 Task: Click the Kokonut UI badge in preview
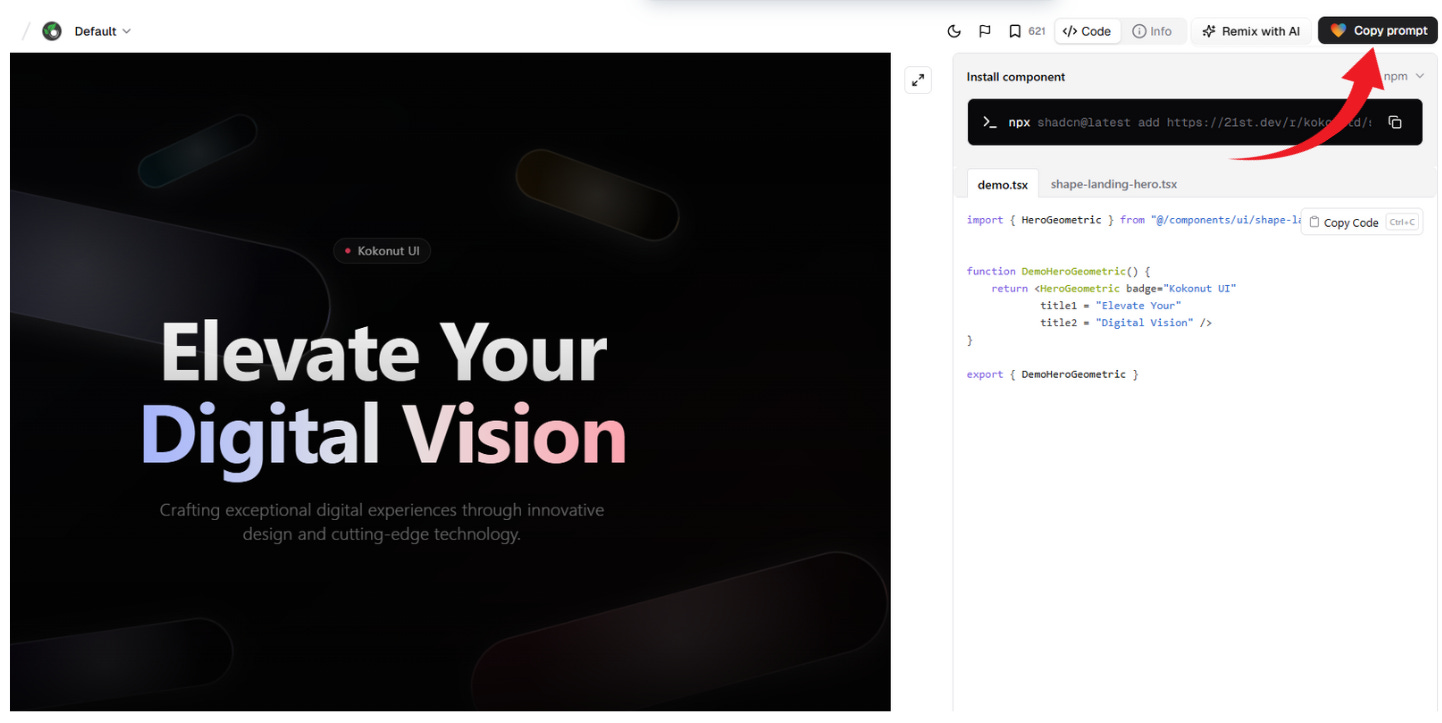coord(381,251)
